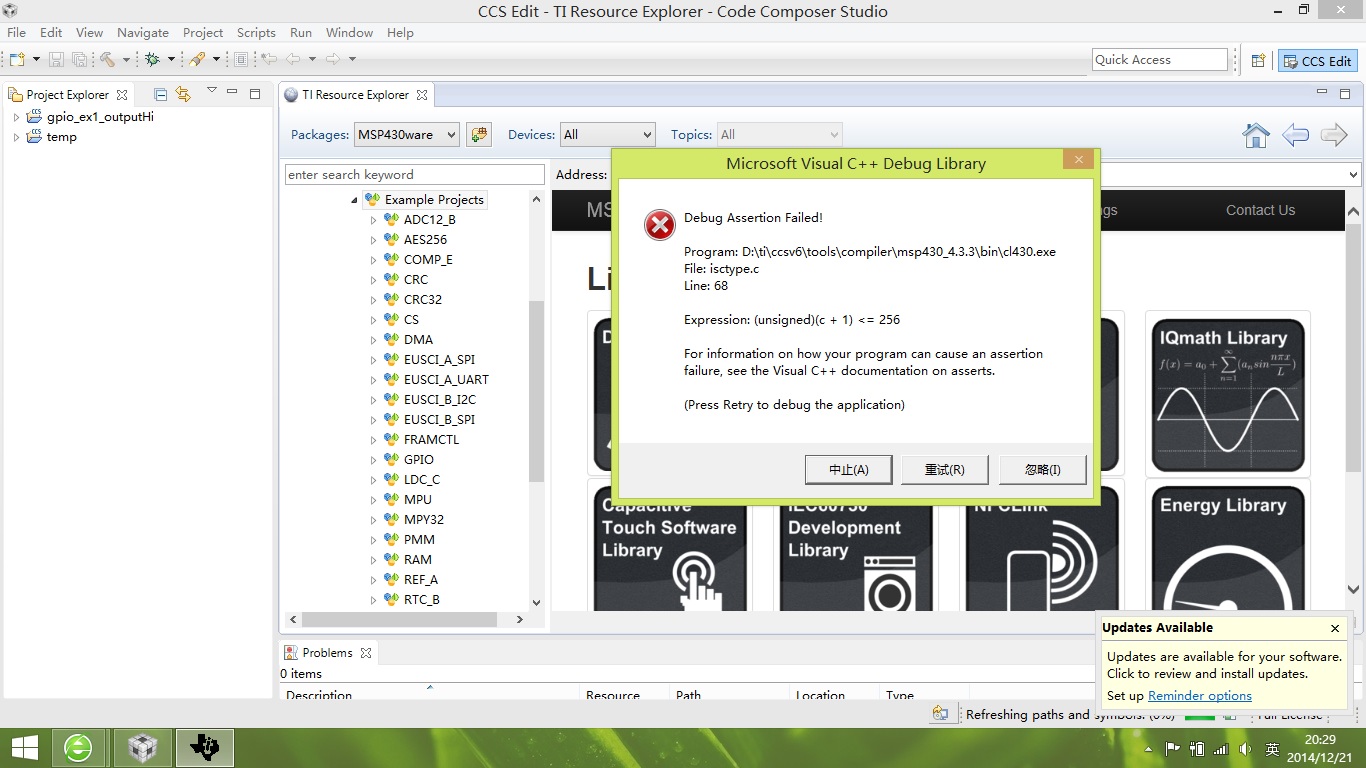Go to TI Resource Explorer home
Viewport: 1366px width, 768px height.
pyautogui.click(x=1256, y=135)
